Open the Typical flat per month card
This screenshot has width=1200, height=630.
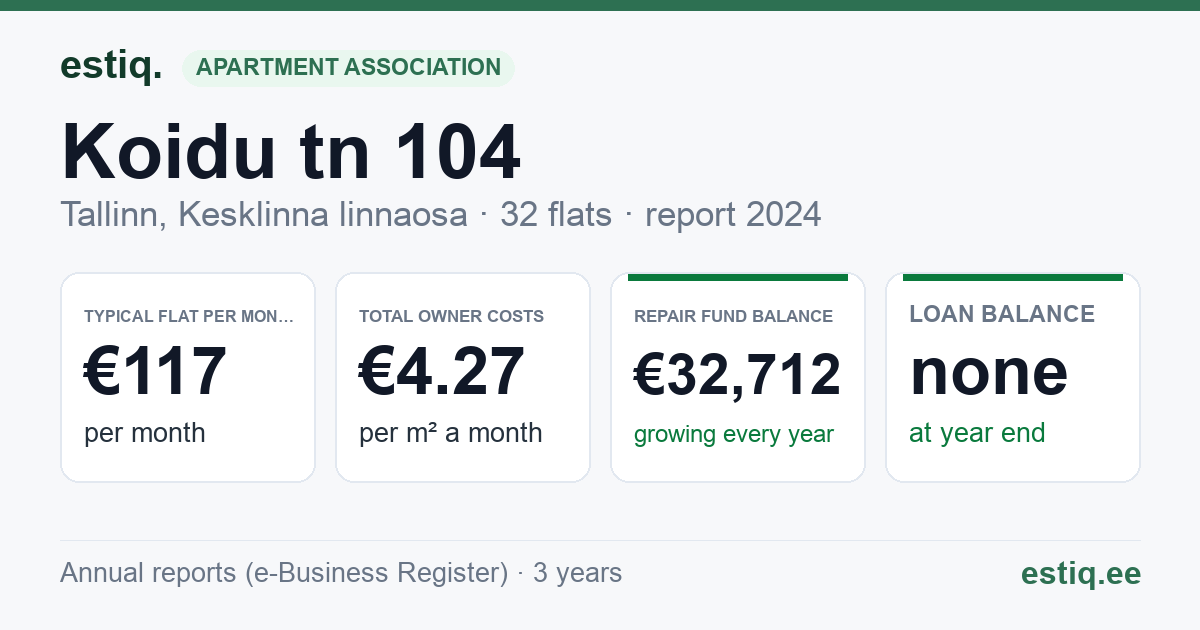(188, 377)
